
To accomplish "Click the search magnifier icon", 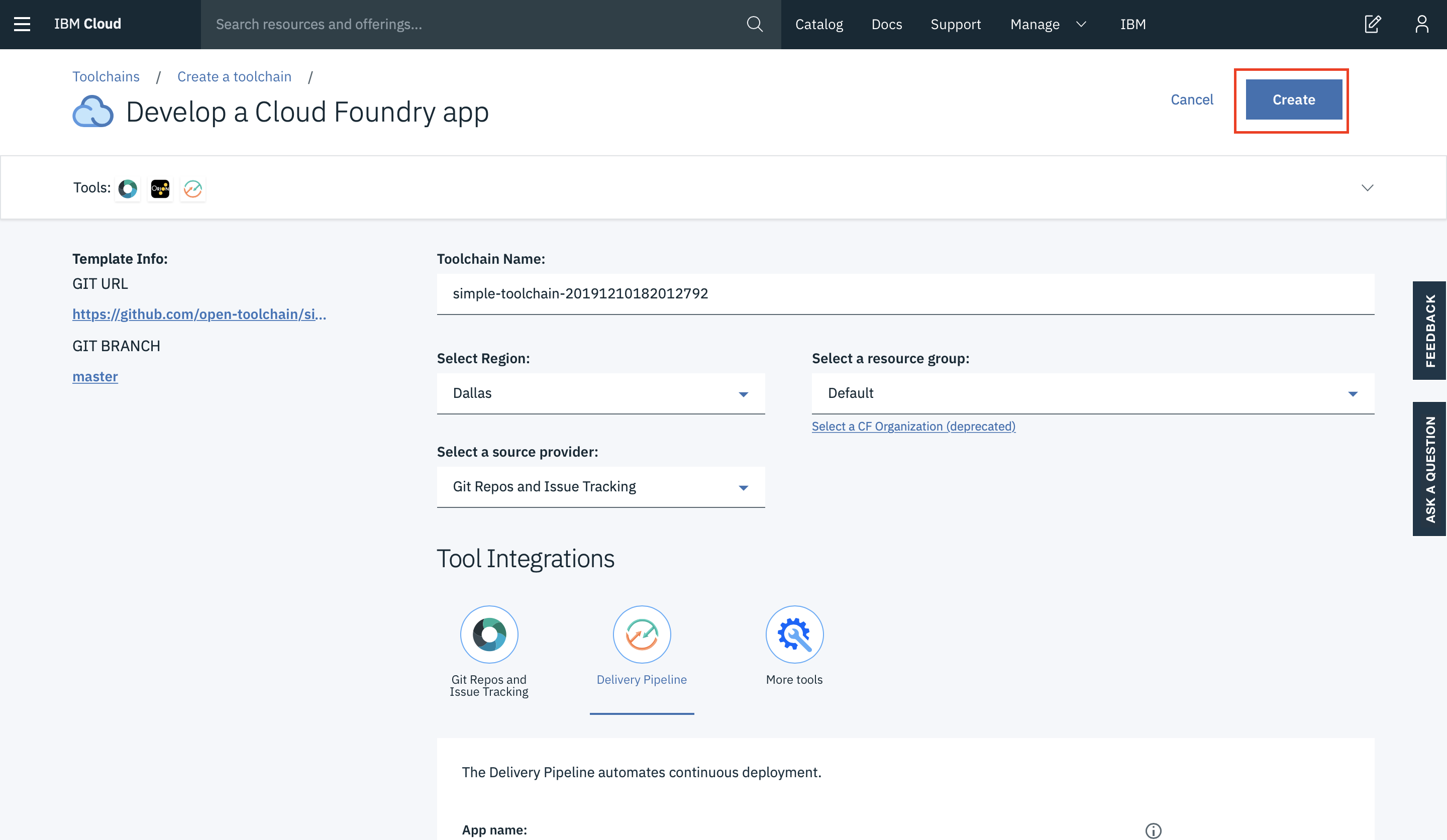I will [x=755, y=24].
